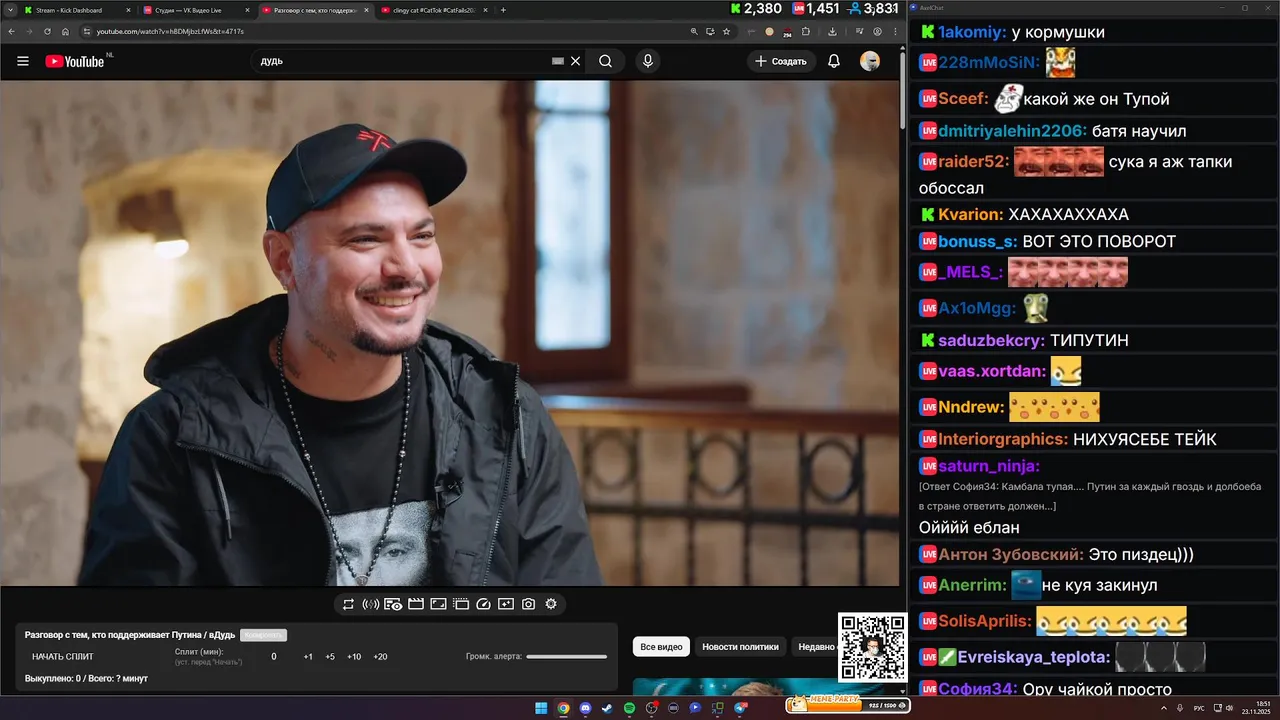
Task: Open Telegram from the taskbar
Action: (x=740, y=708)
